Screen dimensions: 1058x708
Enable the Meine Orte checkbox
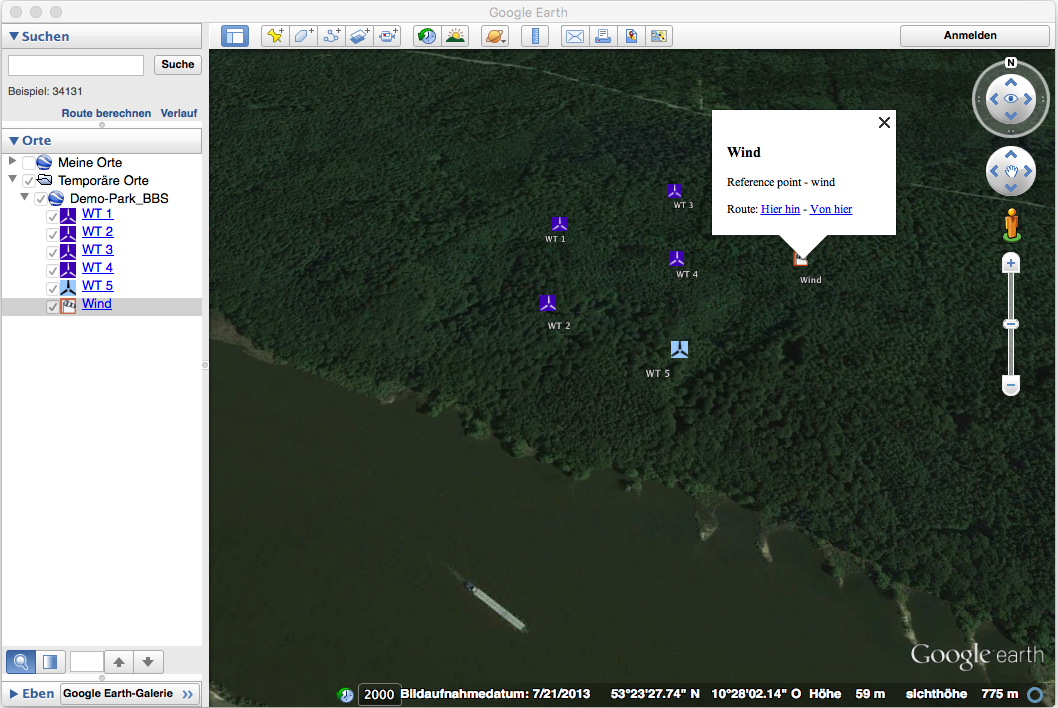[28, 163]
